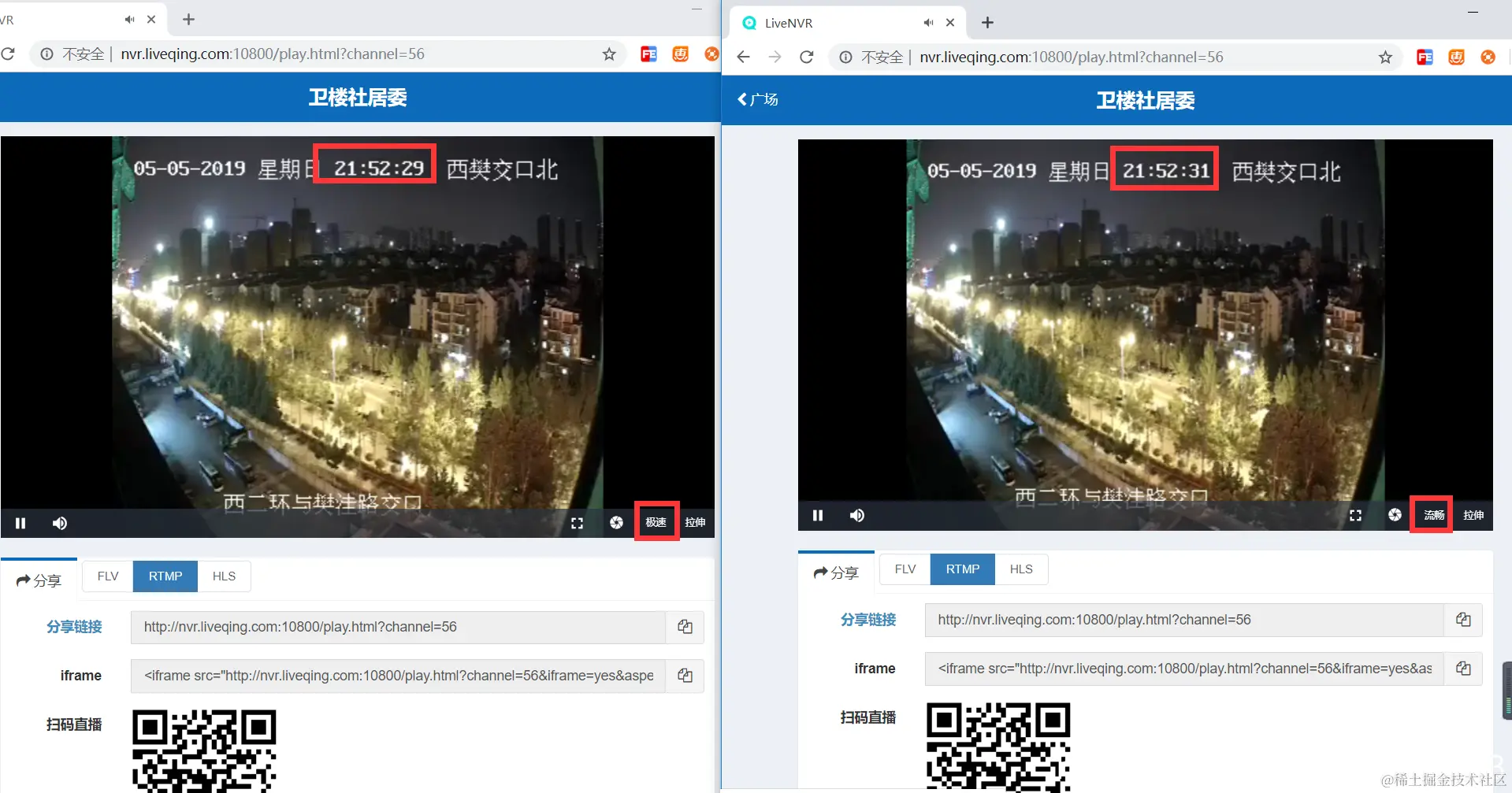Toggle 极速 speed mode on left player
Viewport: 1512px width, 793px height.
[656, 521]
